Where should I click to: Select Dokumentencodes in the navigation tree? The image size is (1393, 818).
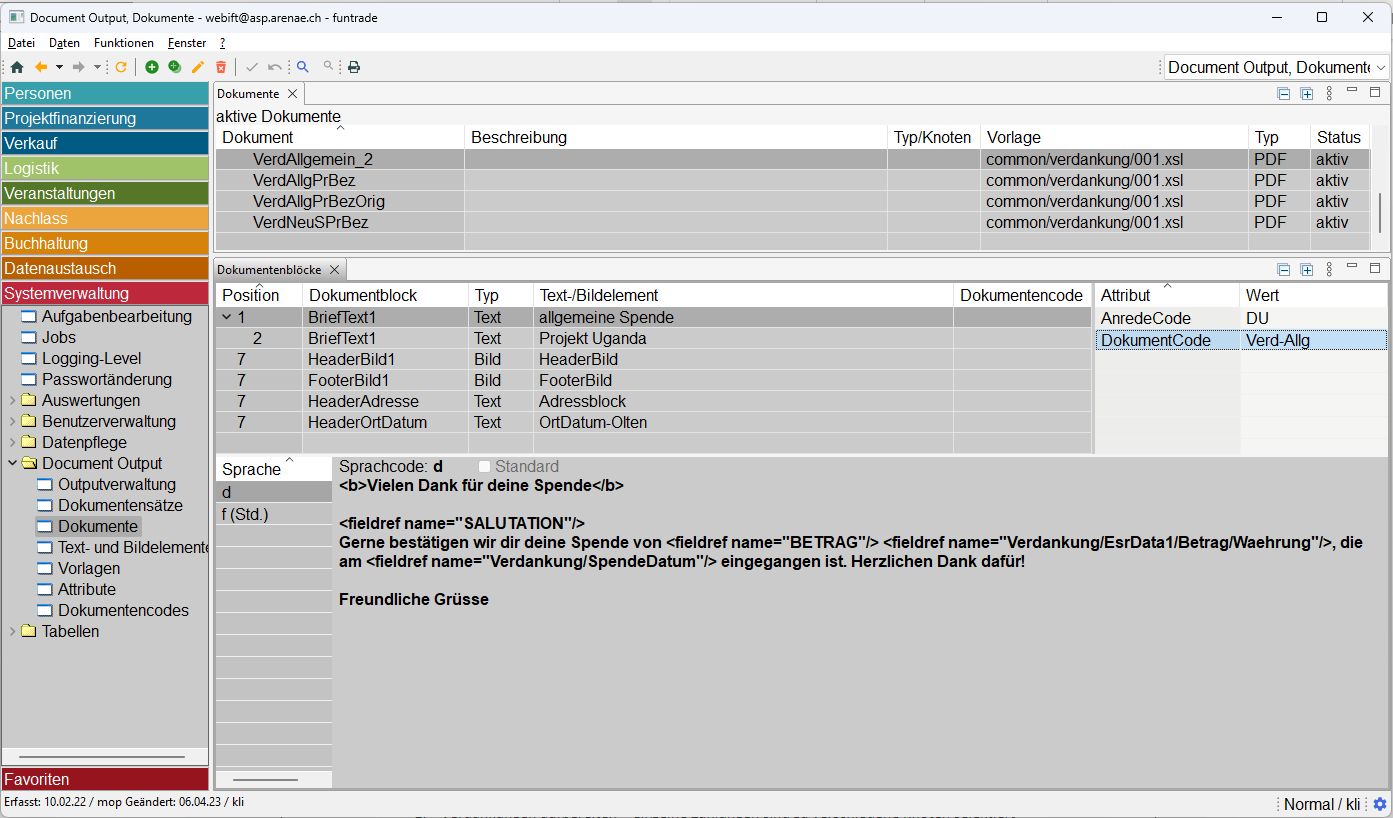123,610
